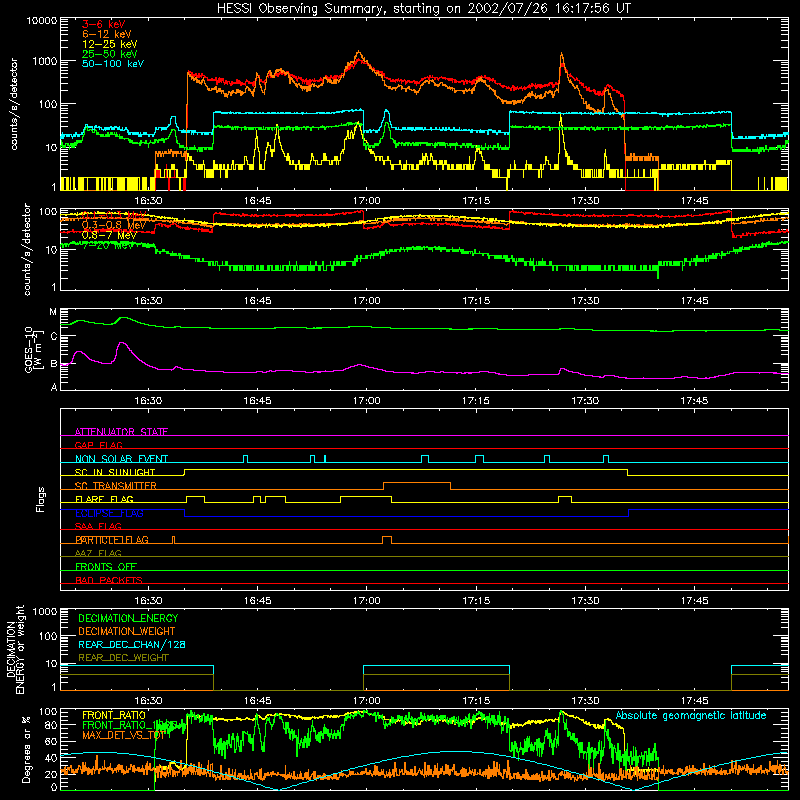Click 'DECIMATION_ENERGY' legend label
Screen dimensions: 800x800
[128, 618]
